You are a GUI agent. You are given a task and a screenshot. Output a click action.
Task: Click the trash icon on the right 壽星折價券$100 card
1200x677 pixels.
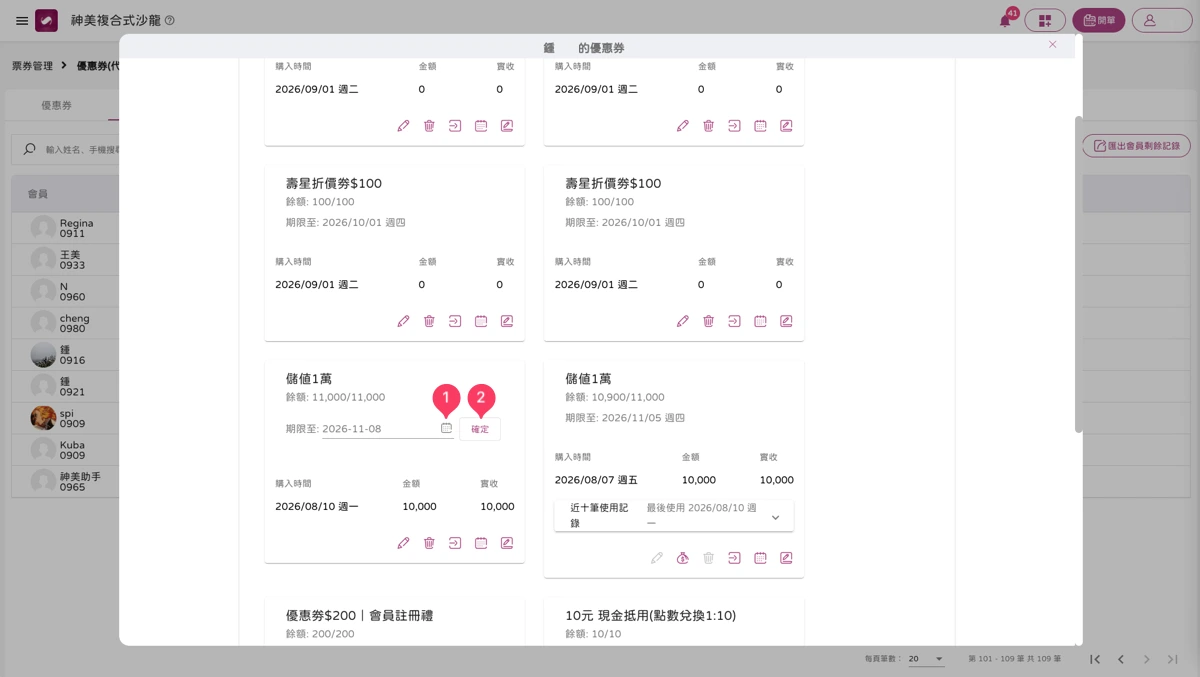point(708,321)
